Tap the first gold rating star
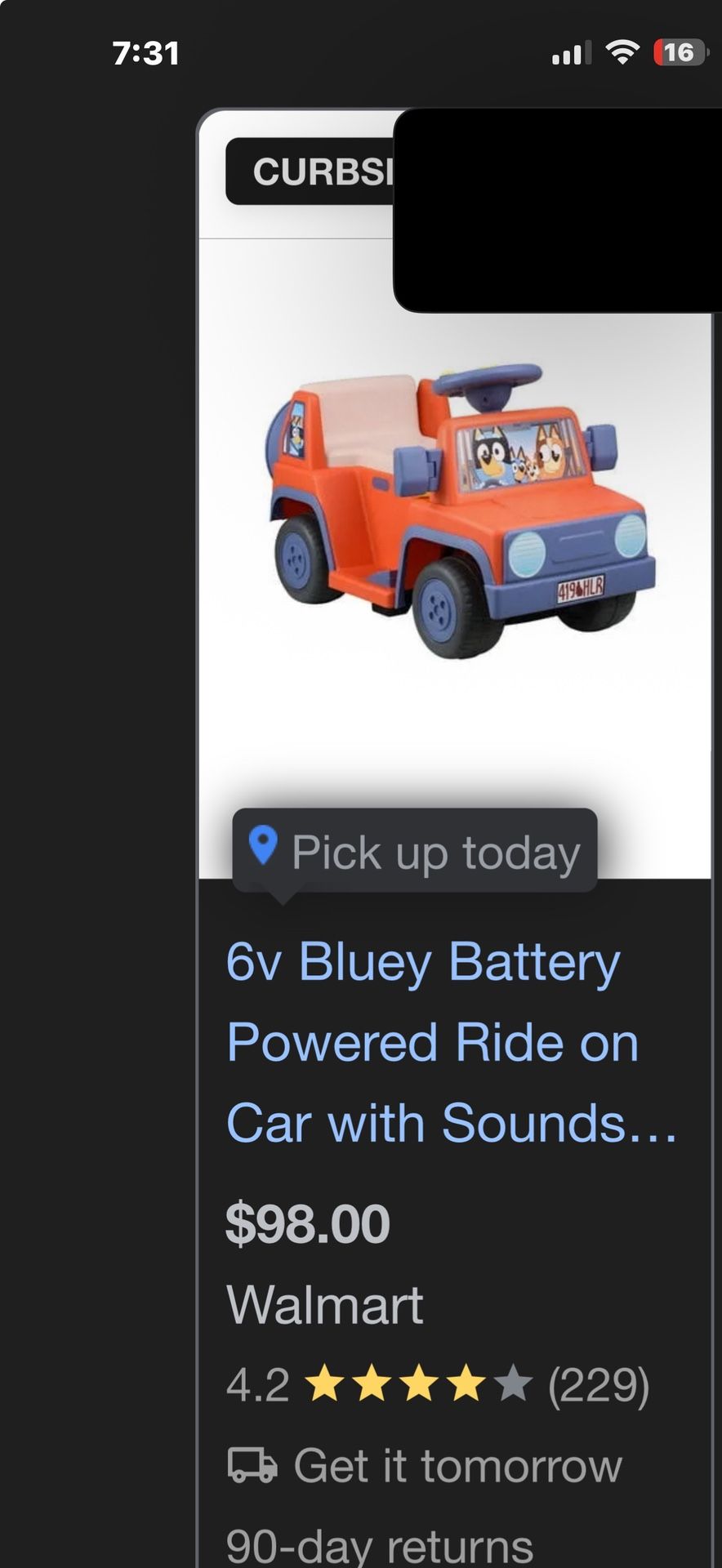This screenshot has height=1568, width=722. (324, 1384)
